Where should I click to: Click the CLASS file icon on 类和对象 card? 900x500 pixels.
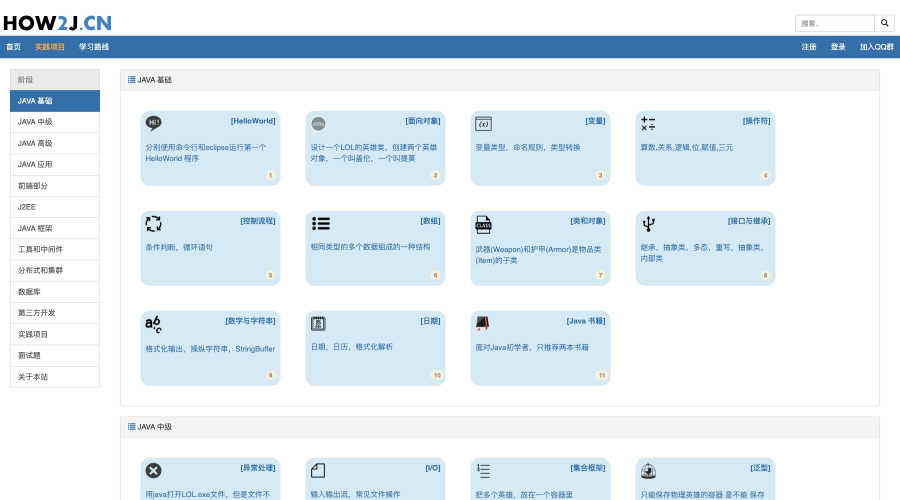[483, 224]
